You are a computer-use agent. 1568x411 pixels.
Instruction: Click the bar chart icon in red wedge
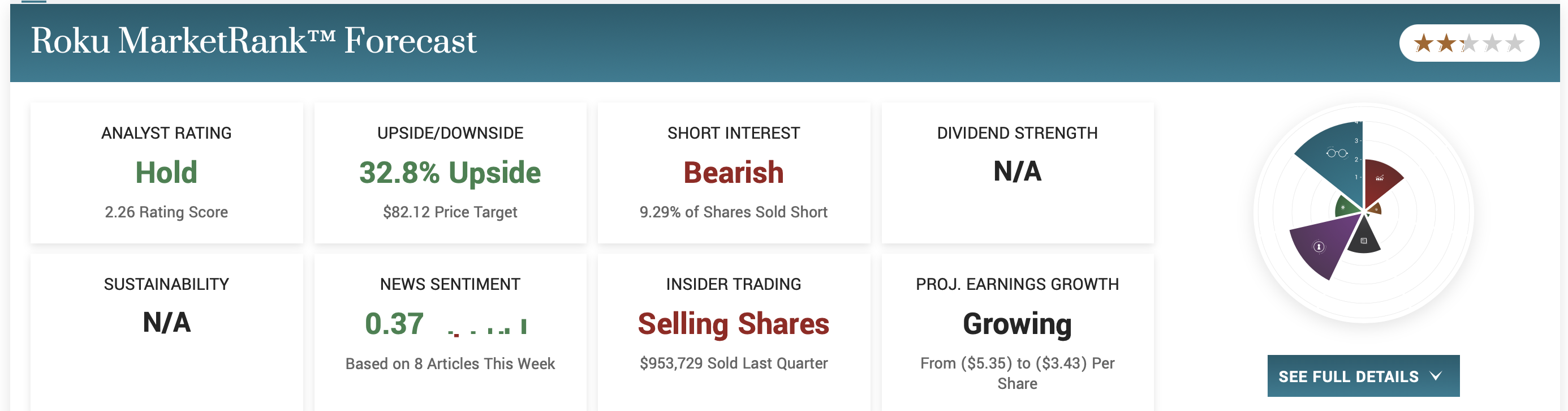coord(1379,178)
